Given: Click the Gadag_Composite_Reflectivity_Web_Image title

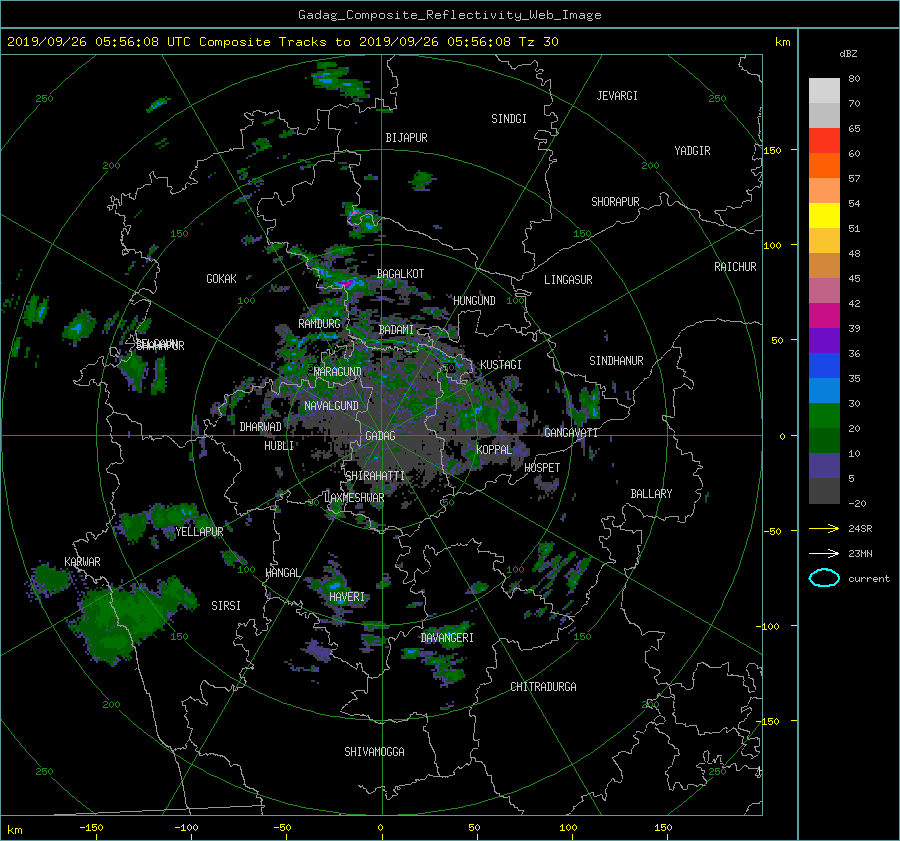Looking at the screenshot, I should [449, 15].
